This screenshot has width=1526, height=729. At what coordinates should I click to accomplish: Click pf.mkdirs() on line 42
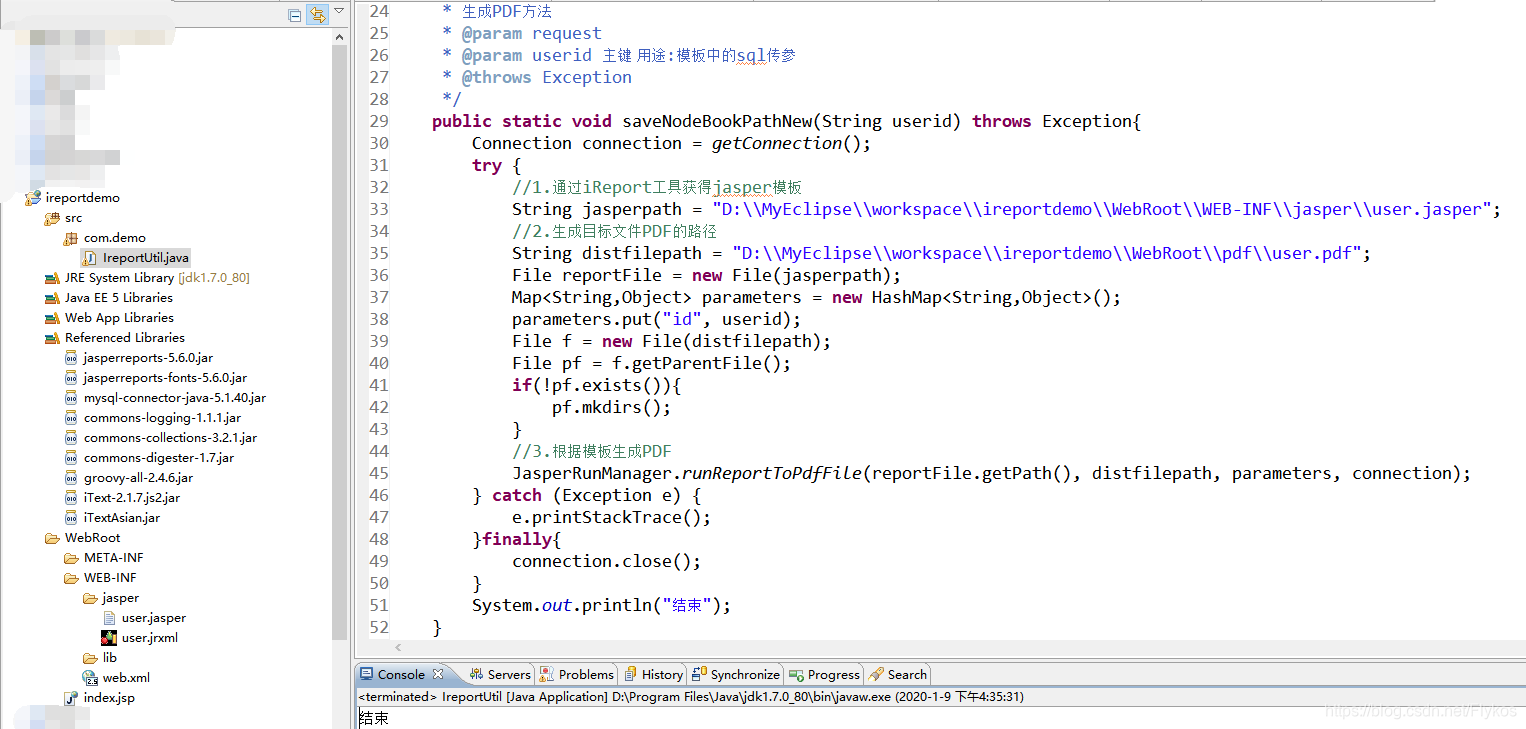click(x=611, y=407)
